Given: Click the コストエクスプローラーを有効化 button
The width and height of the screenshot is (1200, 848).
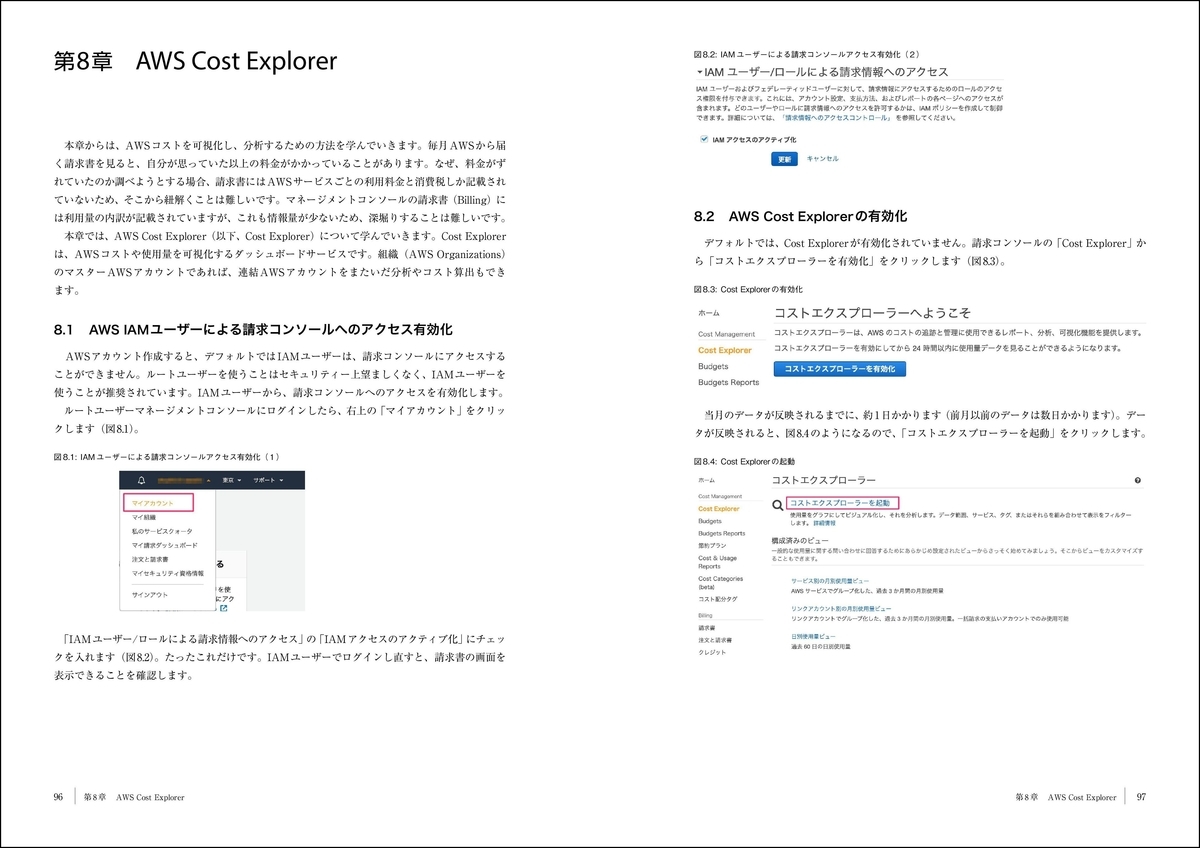Looking at the screenshot, I should (x=840, y=369).
